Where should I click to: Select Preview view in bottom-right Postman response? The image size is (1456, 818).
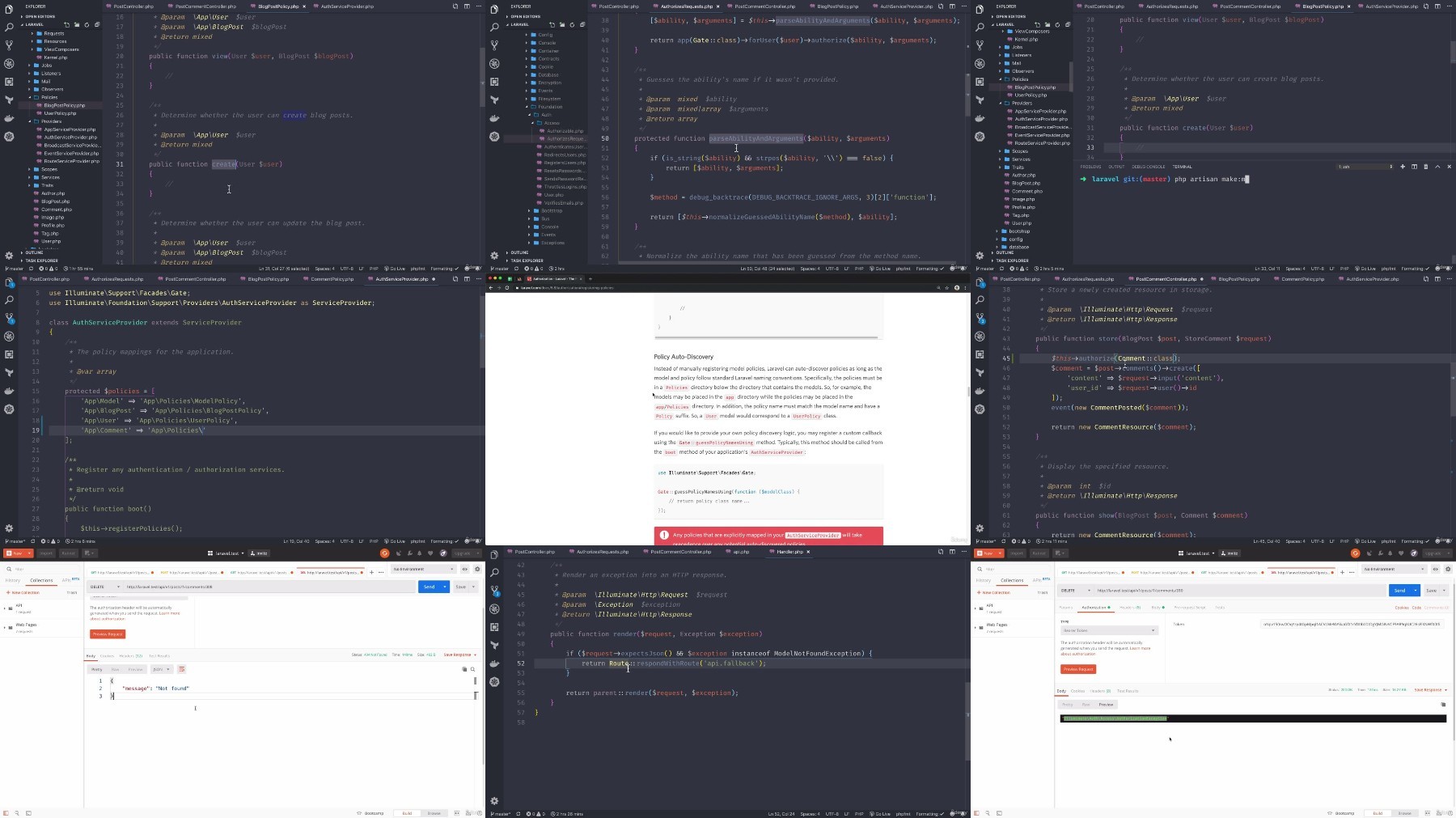point(1106,705)
